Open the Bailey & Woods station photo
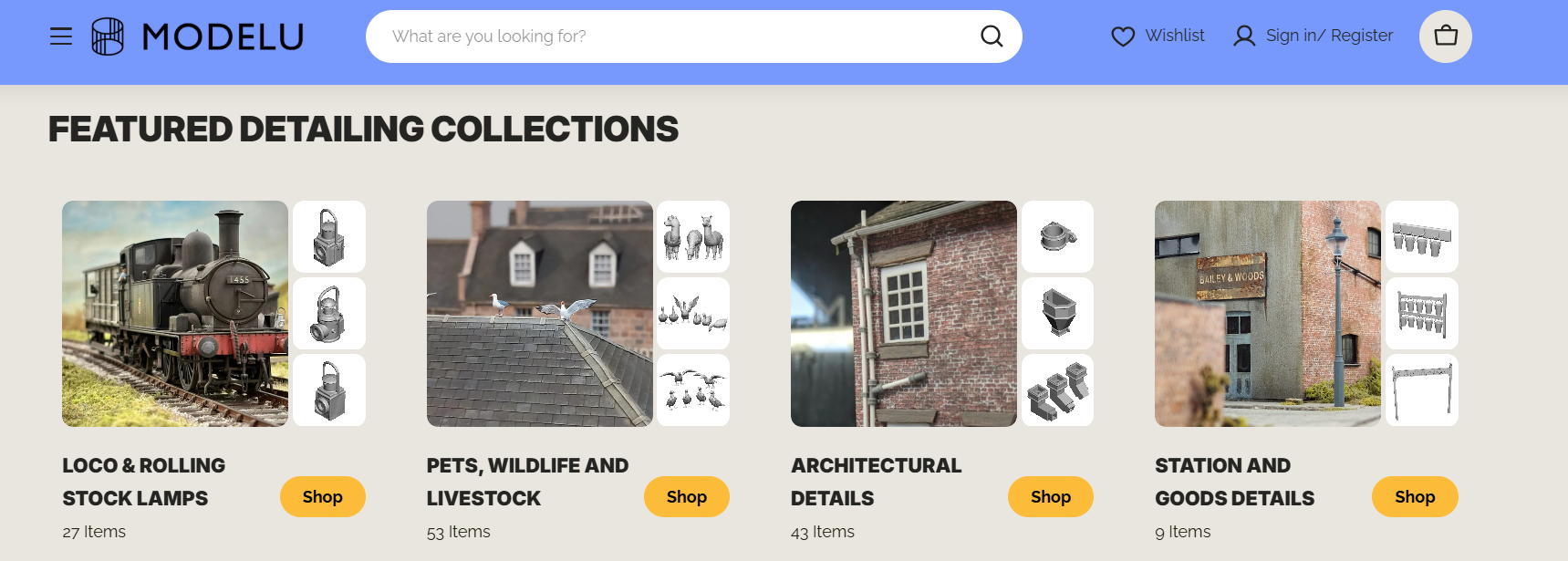This screenshot has width=1568, height=561. (x=1267, y=314)
